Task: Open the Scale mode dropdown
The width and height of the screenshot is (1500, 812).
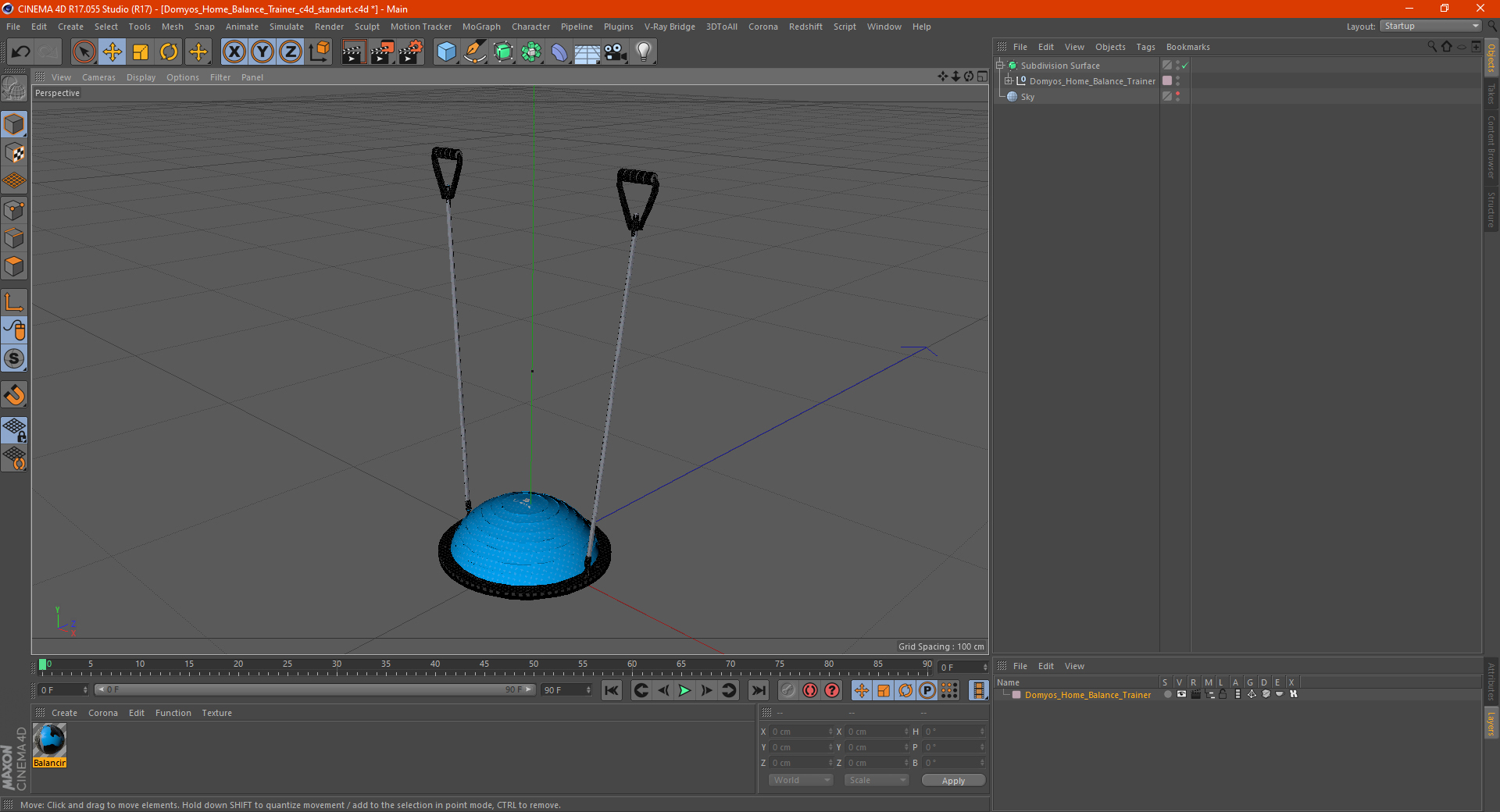Action: click(877, 780)
